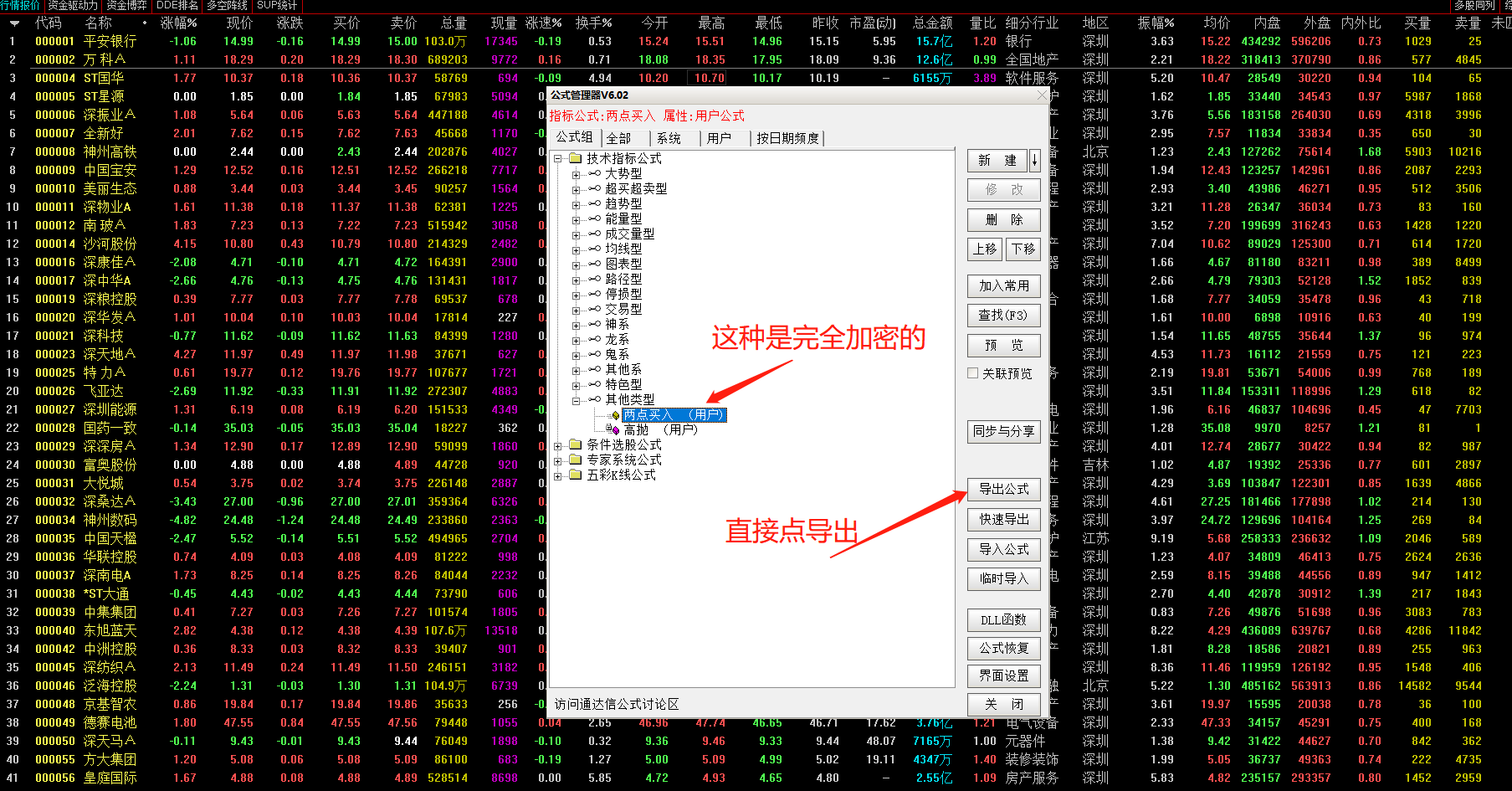Select the 万科A stock row
The width and height of the screenshot is (1512, 791).
tap(756, 59)
